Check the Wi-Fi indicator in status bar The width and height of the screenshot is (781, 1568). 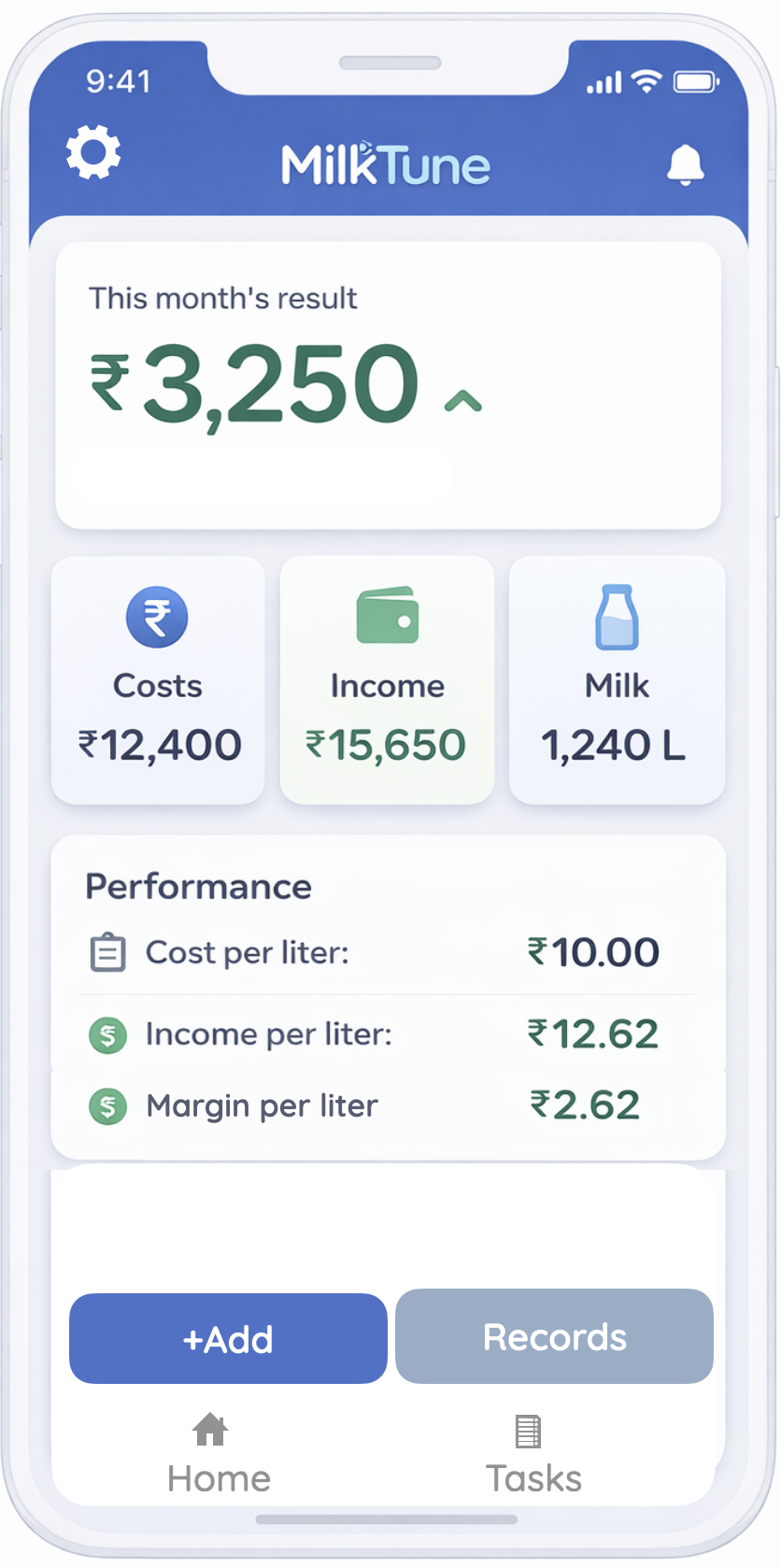click(646, 80)
